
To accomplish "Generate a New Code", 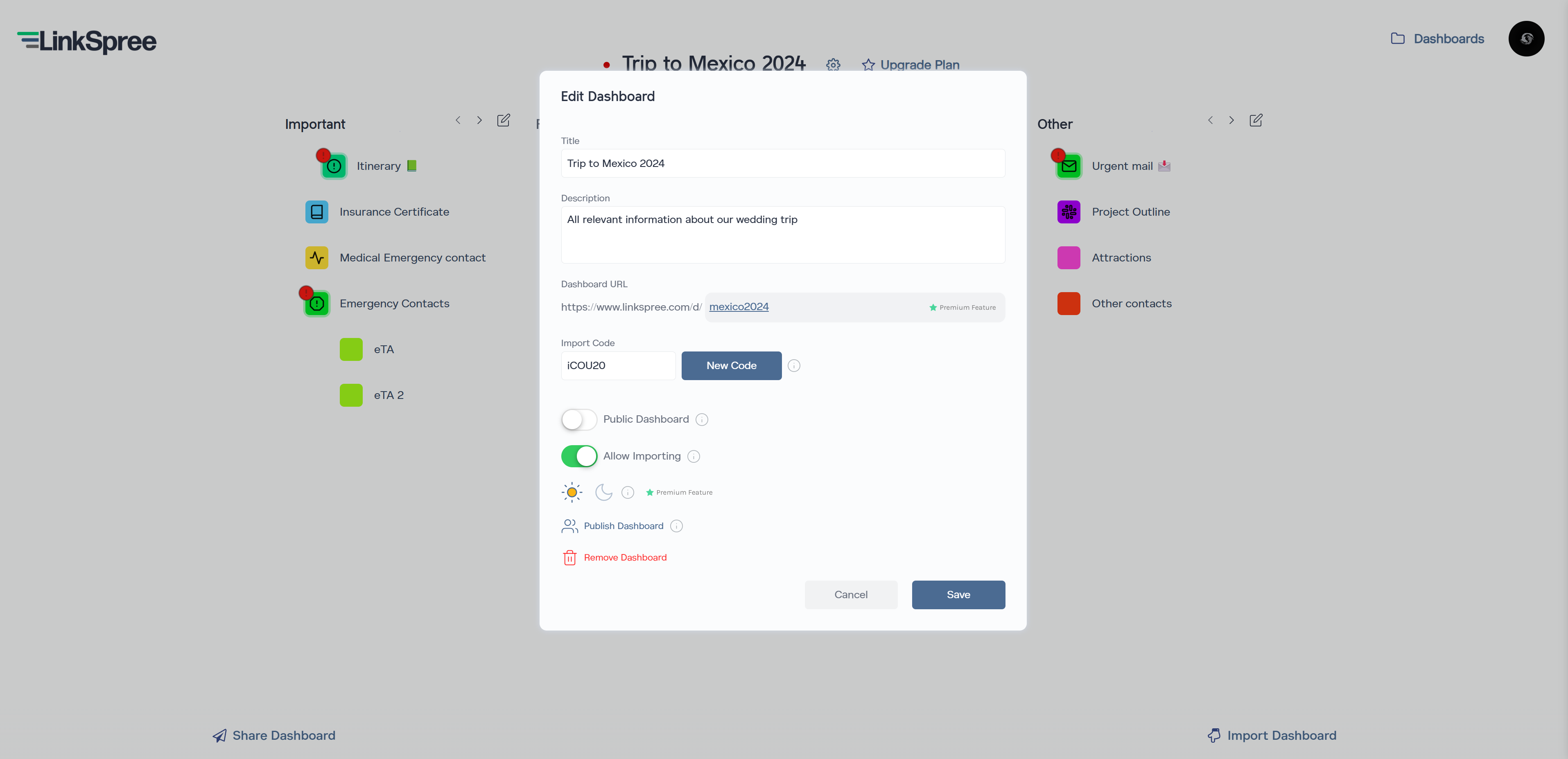I will 731,365.
